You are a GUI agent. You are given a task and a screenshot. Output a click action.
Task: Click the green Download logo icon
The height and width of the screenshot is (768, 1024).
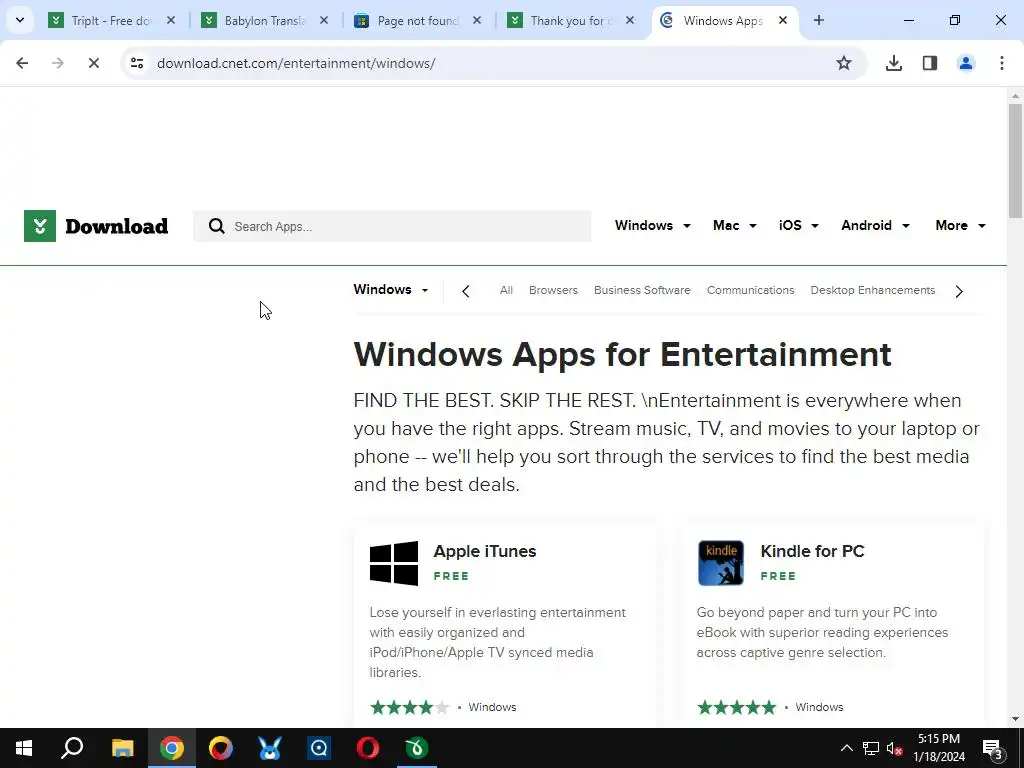40,226
